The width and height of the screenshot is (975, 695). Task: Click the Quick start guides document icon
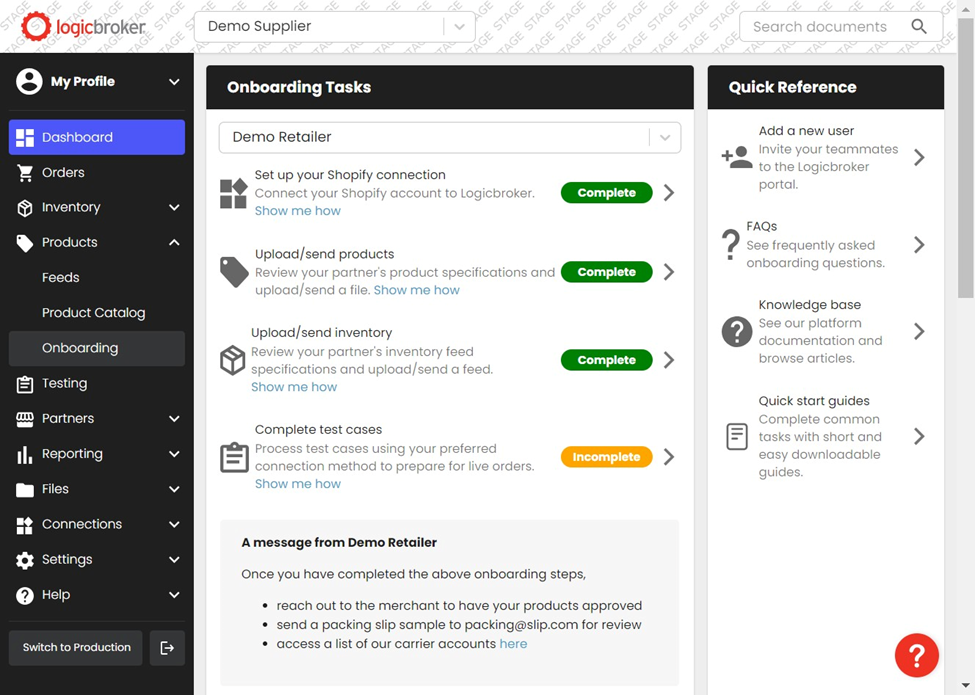[x=737, y=436]
